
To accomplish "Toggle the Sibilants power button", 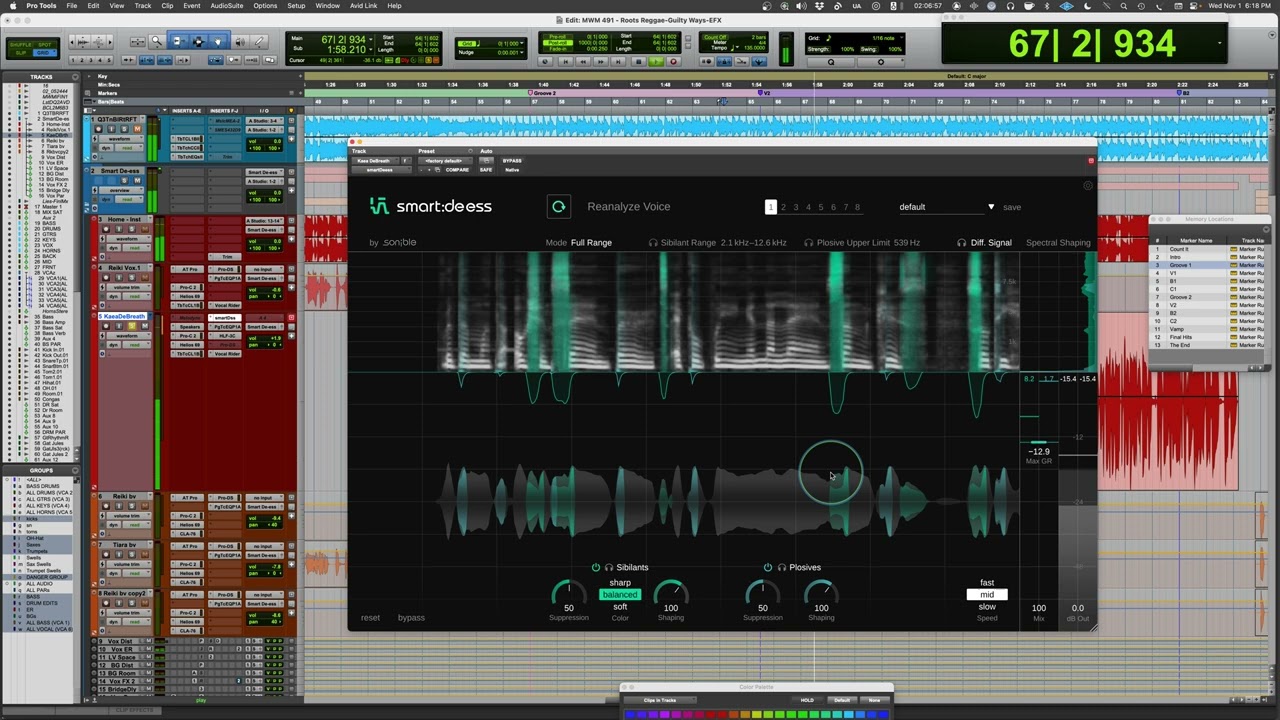I will click(x=596, y=568).
